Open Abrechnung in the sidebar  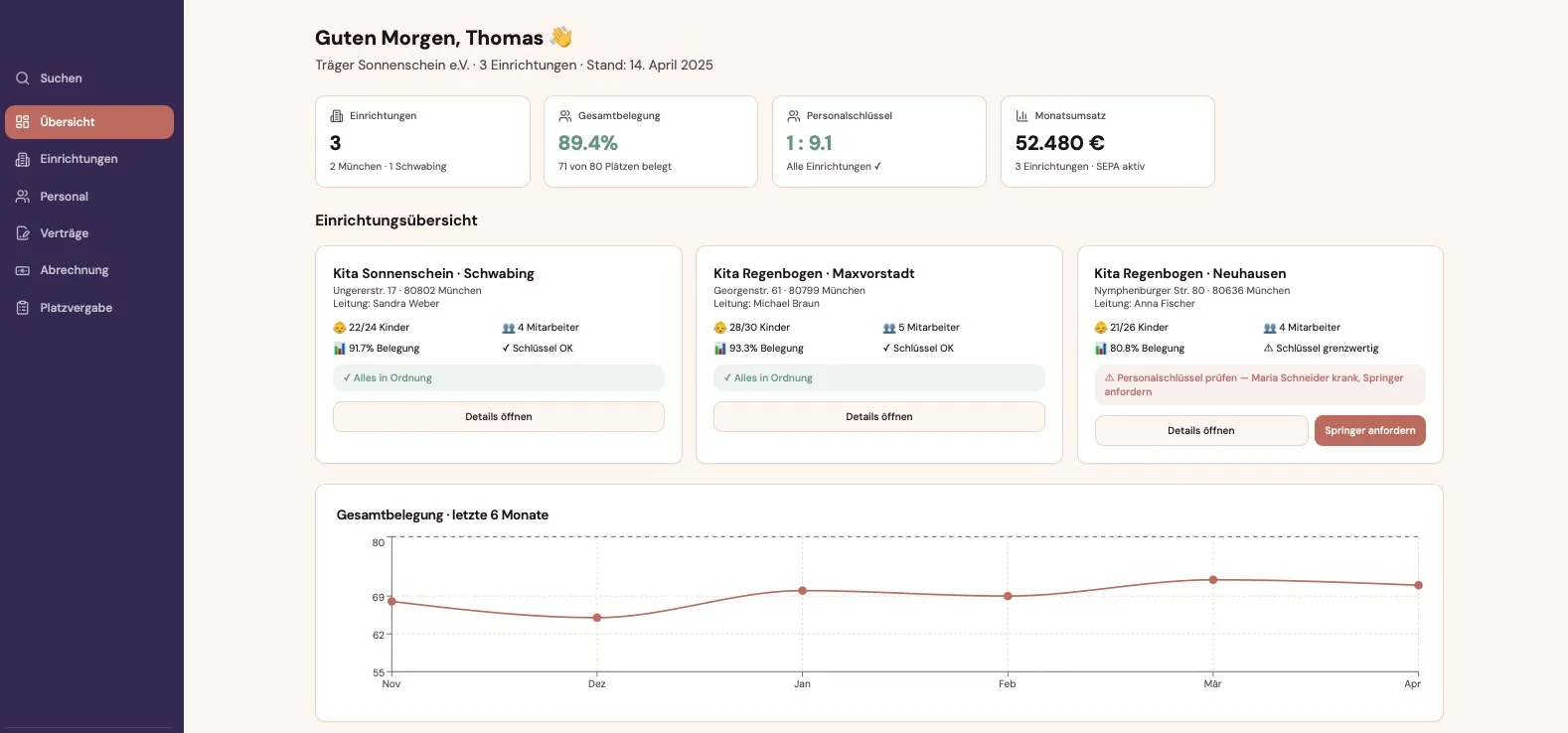[x=89, y=270]
